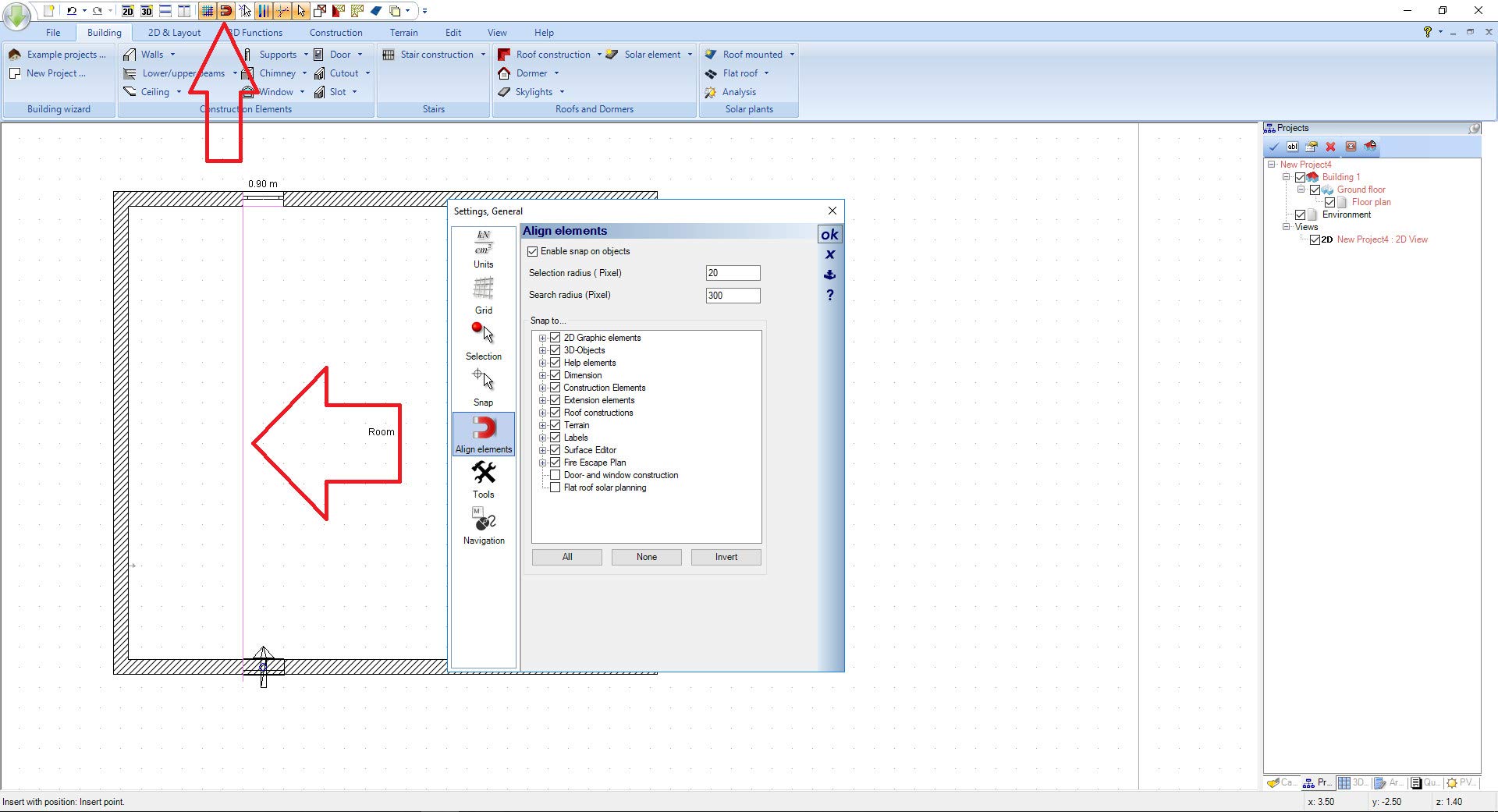Image resolution: width=1498 pixels, height=812 pixels.
Task: Open the Snap settings icon
Action: pyautogui.click(x=483, y=387)
